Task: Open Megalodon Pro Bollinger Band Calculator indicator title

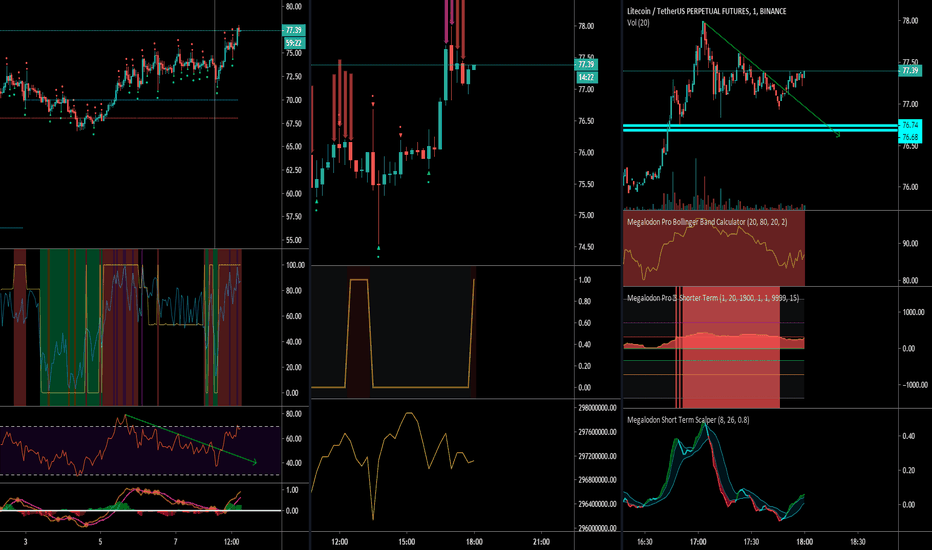Action: click(x=707, y=222)
